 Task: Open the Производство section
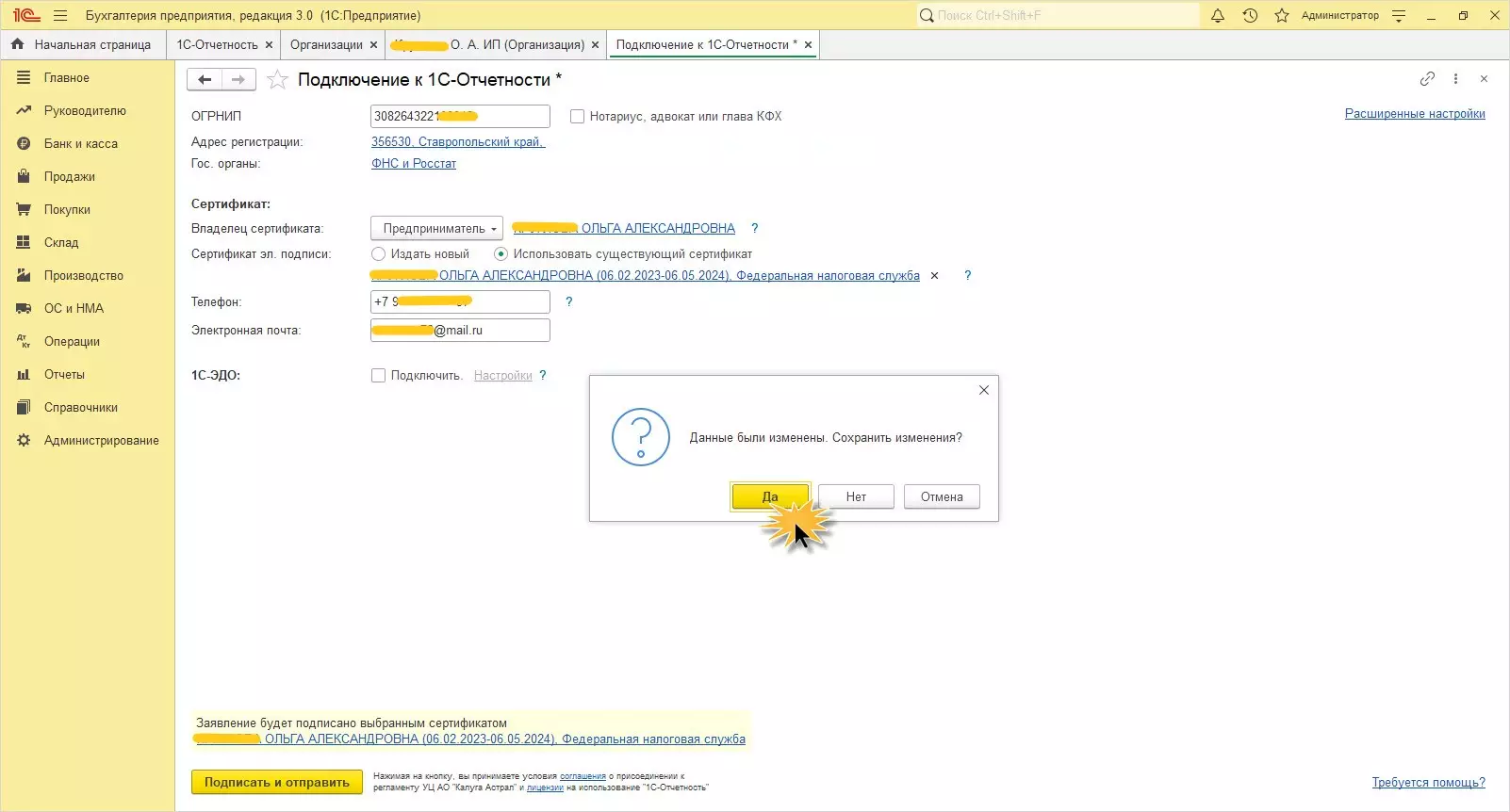(x=88, y=276)
